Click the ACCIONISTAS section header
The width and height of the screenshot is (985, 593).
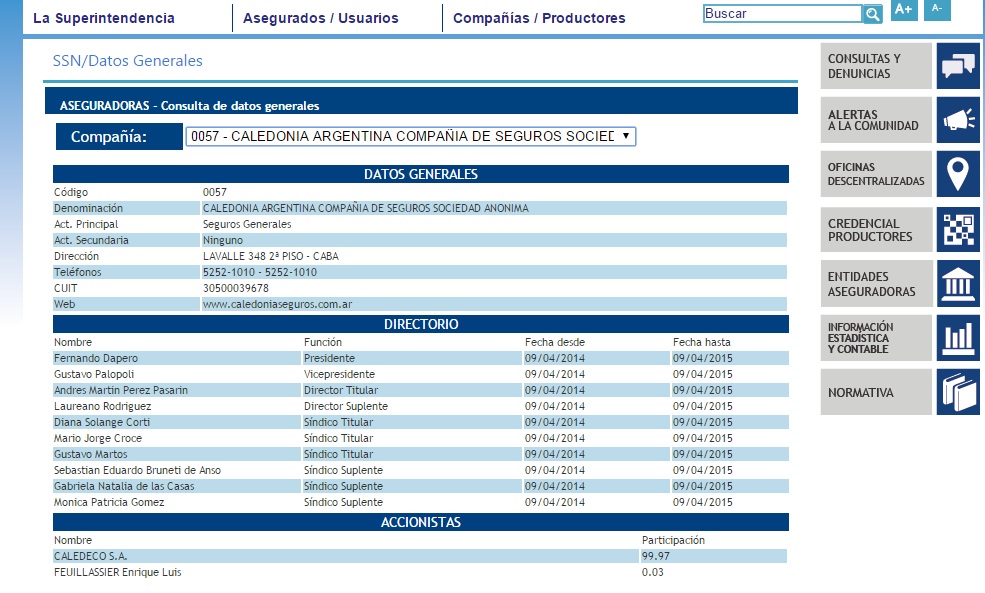coord(421,522)
